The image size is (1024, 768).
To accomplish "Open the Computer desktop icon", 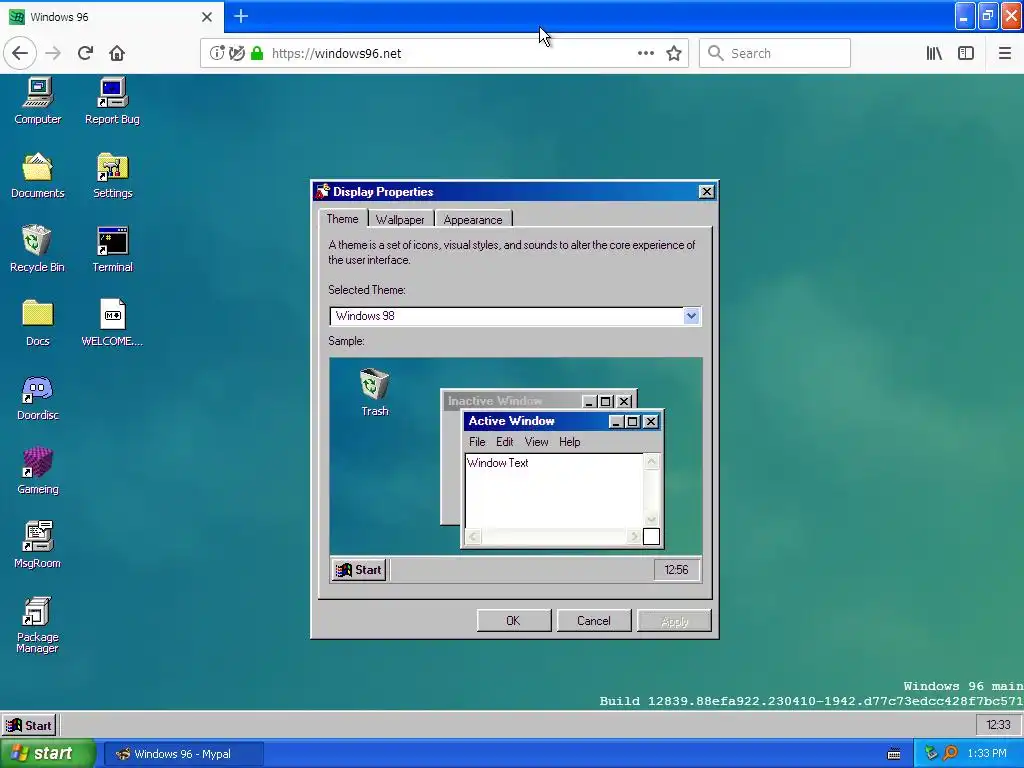I will [x=38, y=101].
